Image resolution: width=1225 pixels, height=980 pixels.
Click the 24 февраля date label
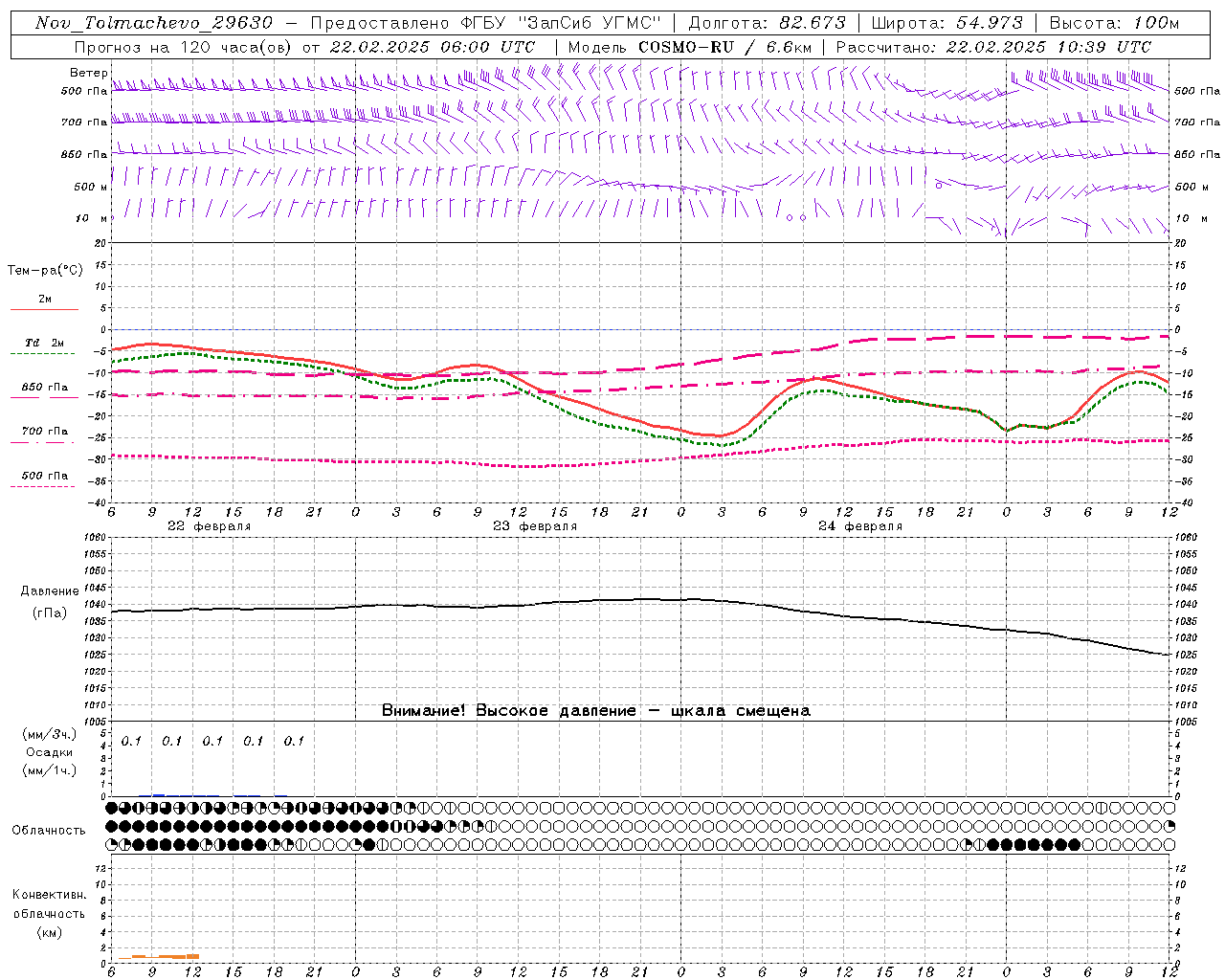point(860,526)
